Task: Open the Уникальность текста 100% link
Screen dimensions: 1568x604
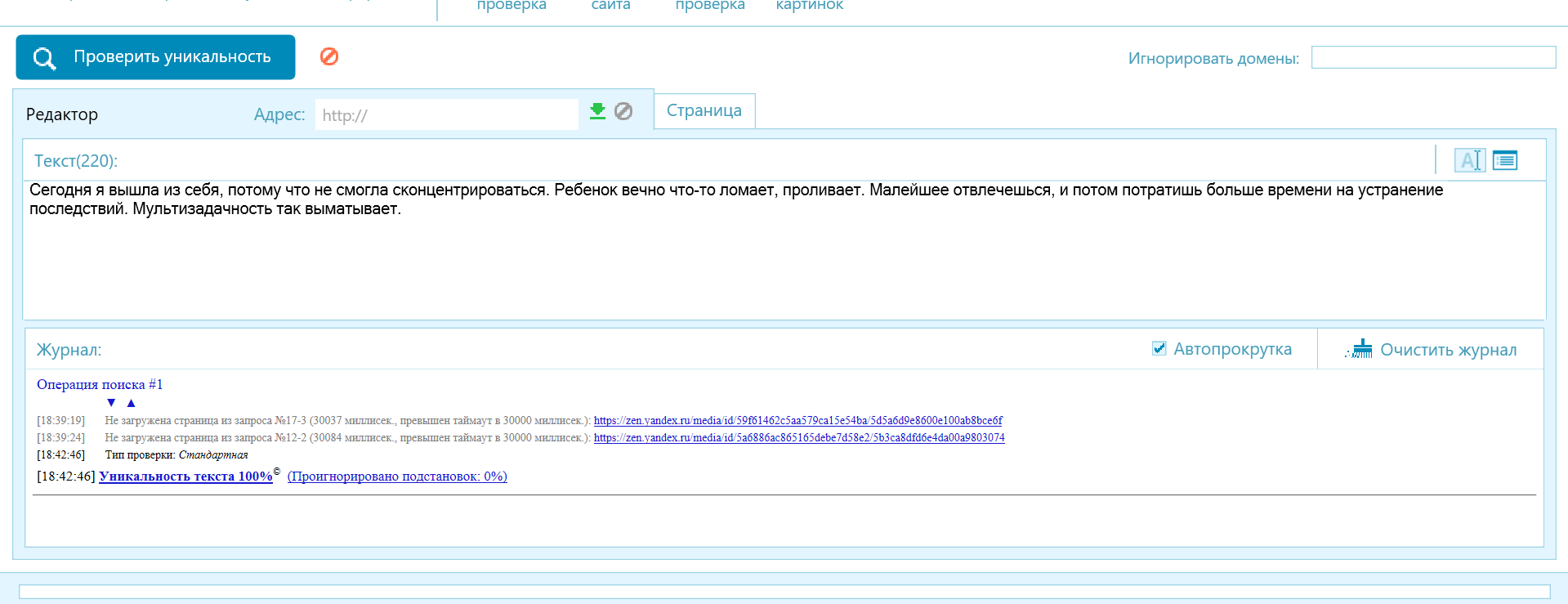Action: [x=185, y=476]
